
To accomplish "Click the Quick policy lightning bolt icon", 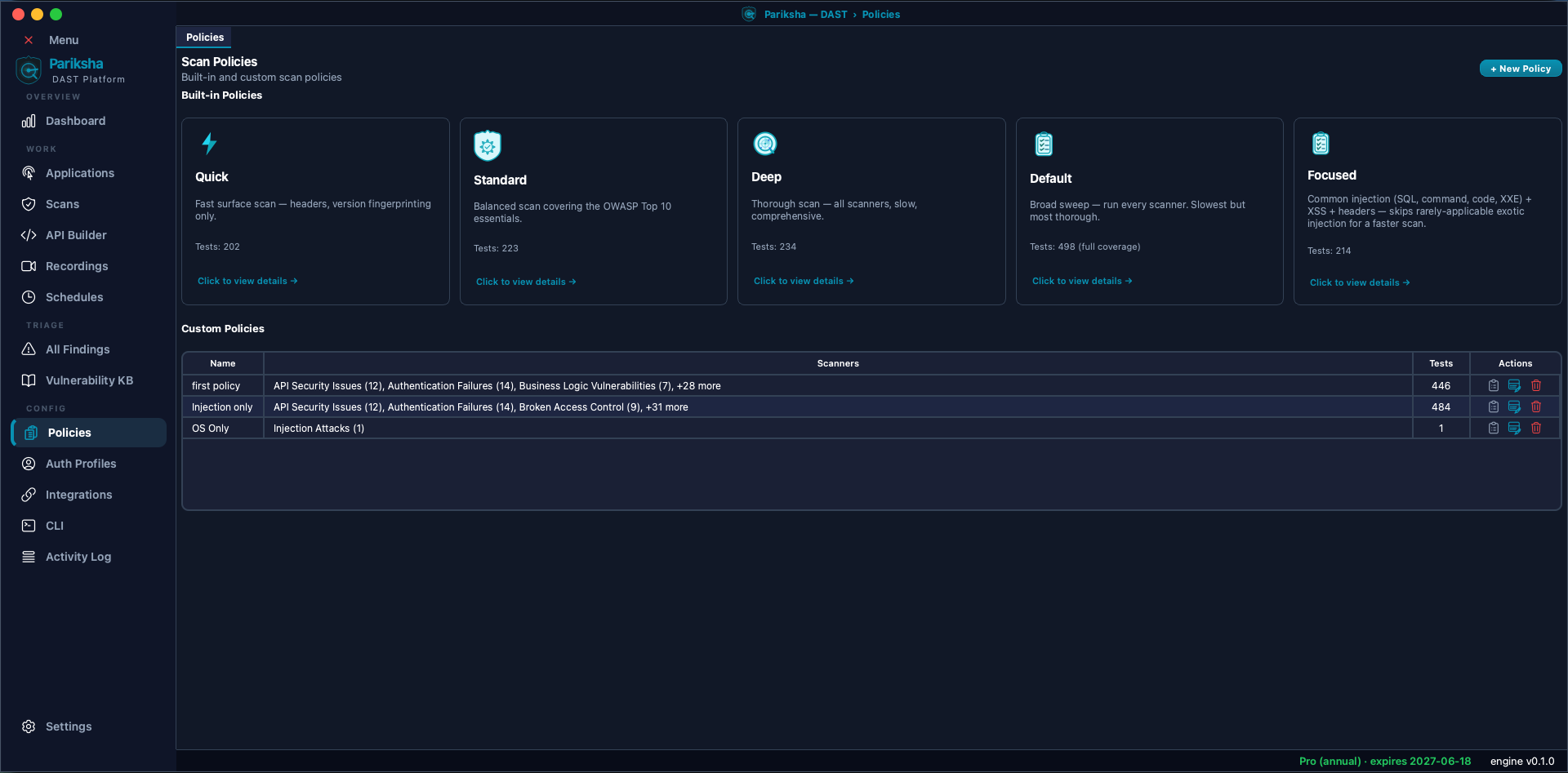I will click(209, 144).
